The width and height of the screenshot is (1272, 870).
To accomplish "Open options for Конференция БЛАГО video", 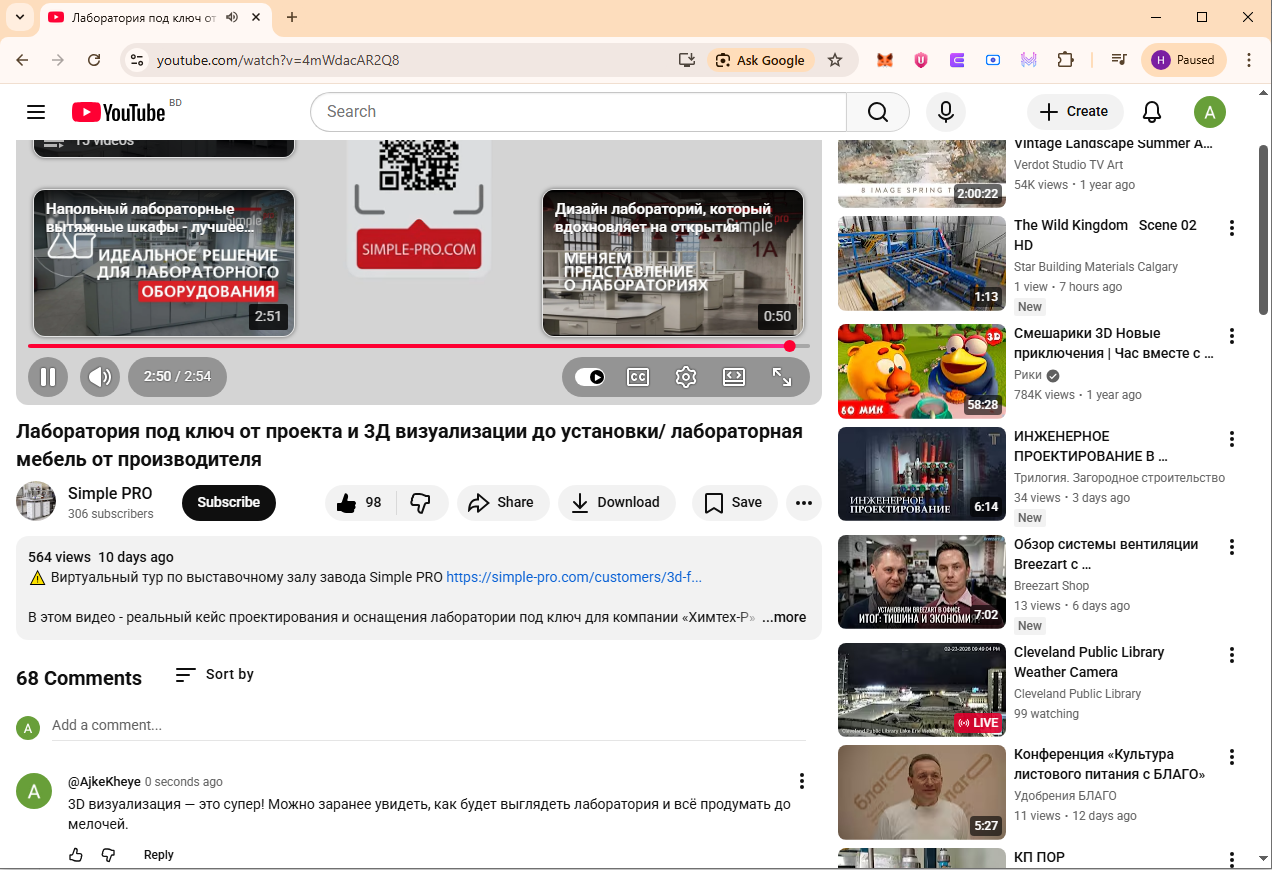I will tap(1232, 757).
